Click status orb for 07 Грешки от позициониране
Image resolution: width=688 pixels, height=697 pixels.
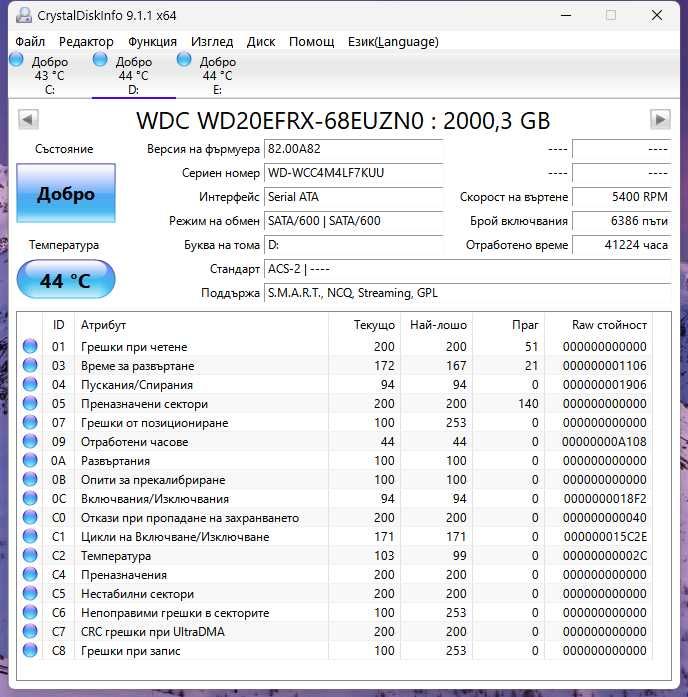tap(30, 422)
